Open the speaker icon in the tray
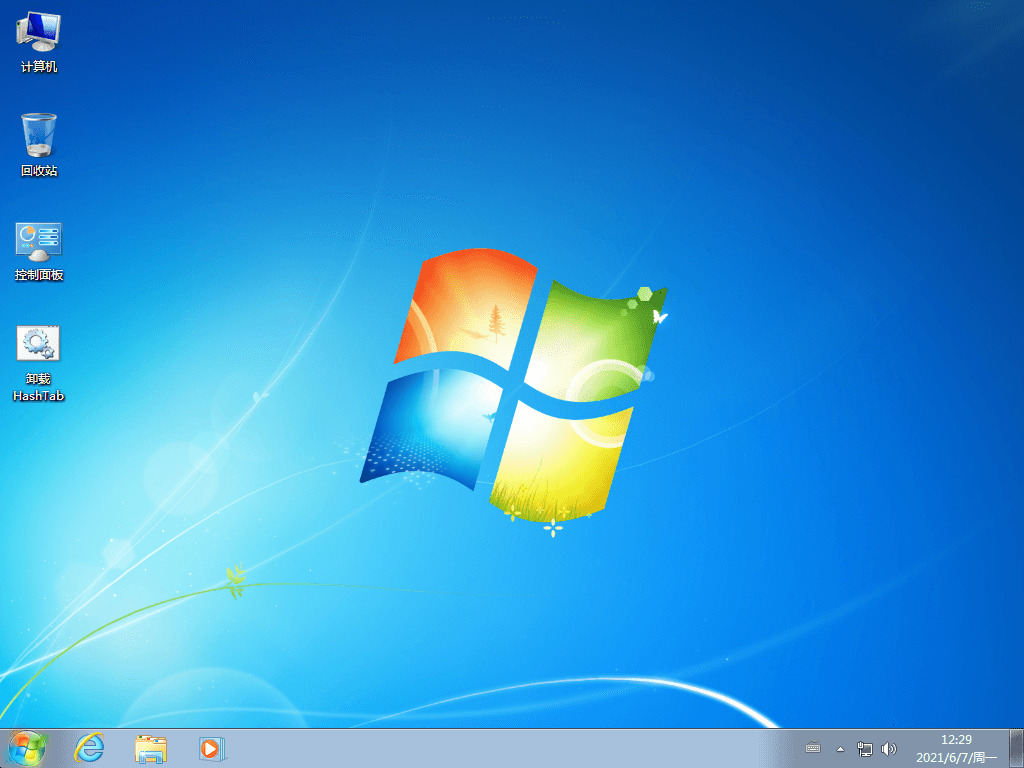The width and height of the screenshot is (1024, 768). click(x=890, y=749)
